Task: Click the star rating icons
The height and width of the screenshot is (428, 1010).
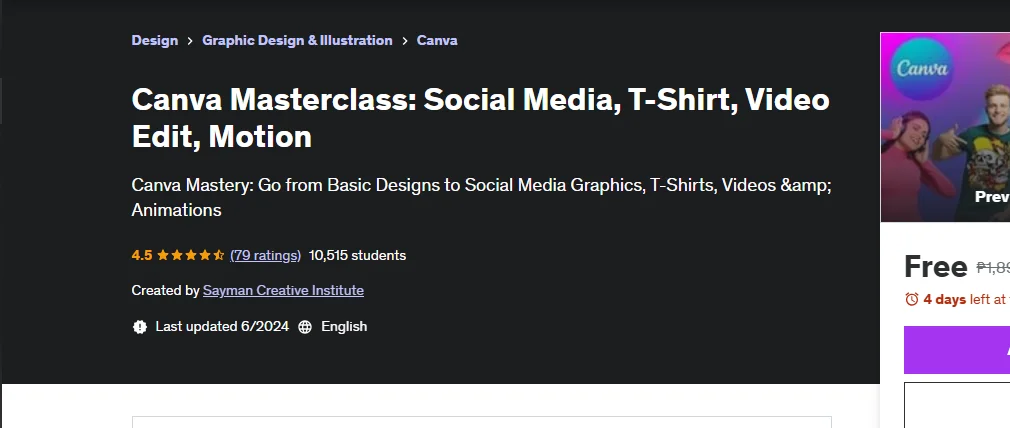Action: (x=190, y=255)
